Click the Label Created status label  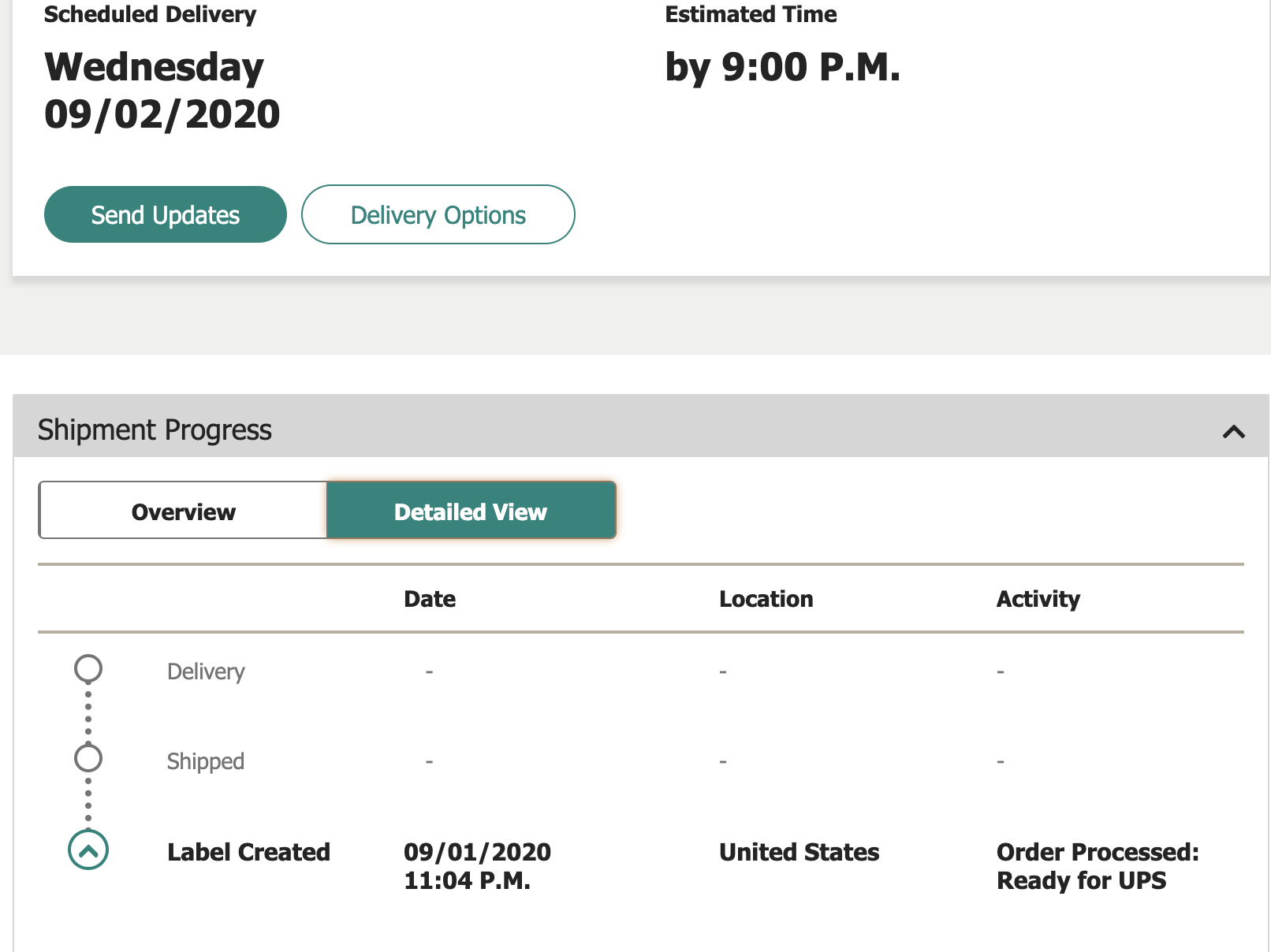coord(248,852)
